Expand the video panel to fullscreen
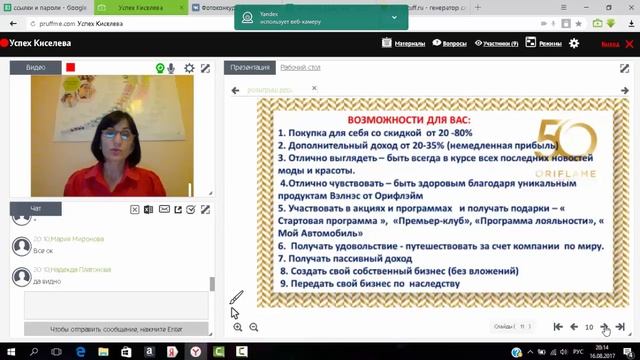Screen dimensions: 640x360 pyautogui.click(x=205, y=68)
